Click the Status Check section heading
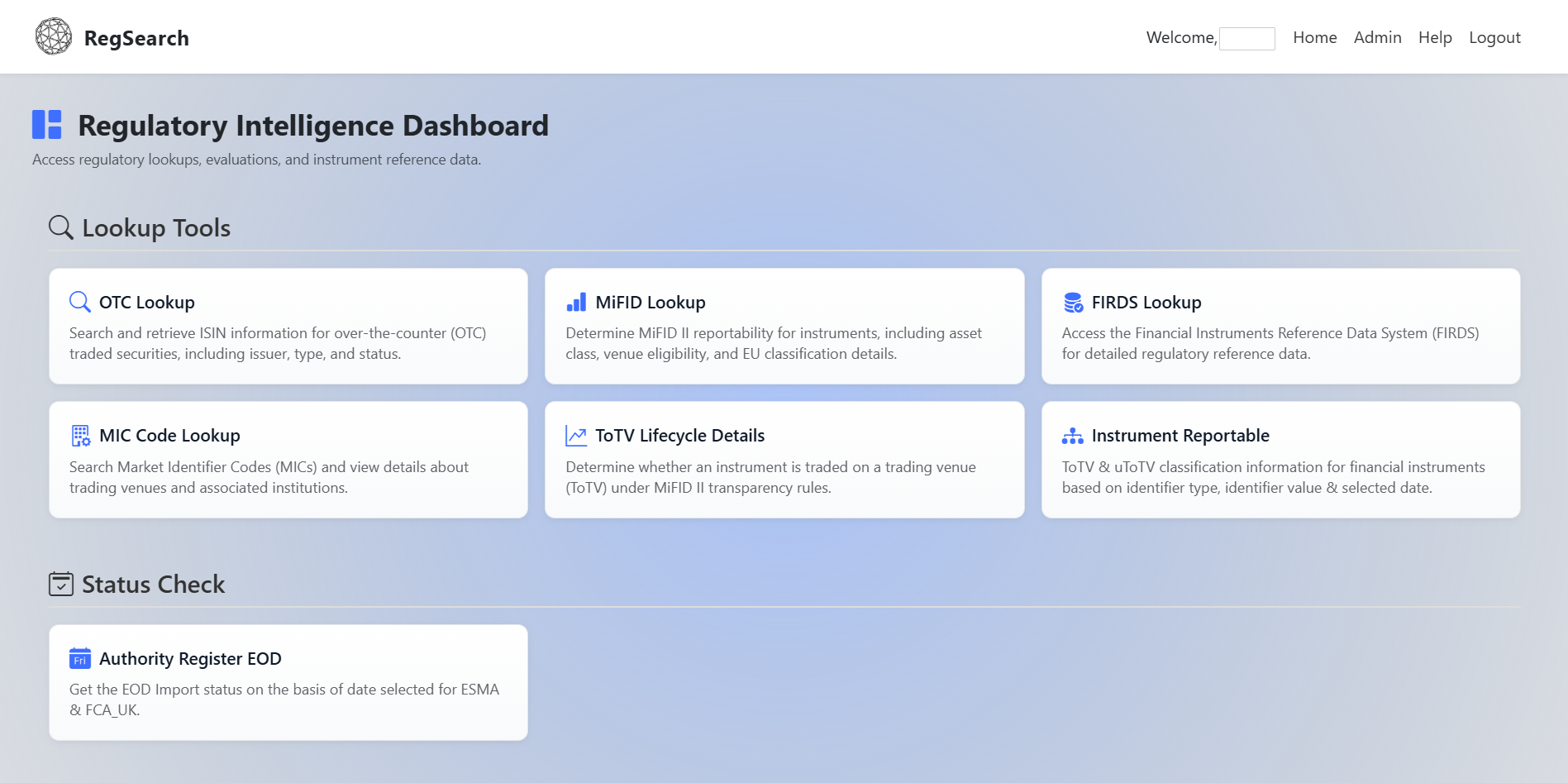 point(153,584)
